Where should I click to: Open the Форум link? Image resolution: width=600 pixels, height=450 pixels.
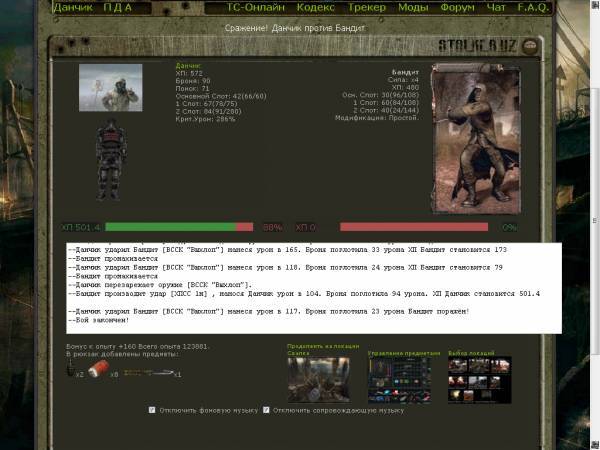[x=459, y=8]
